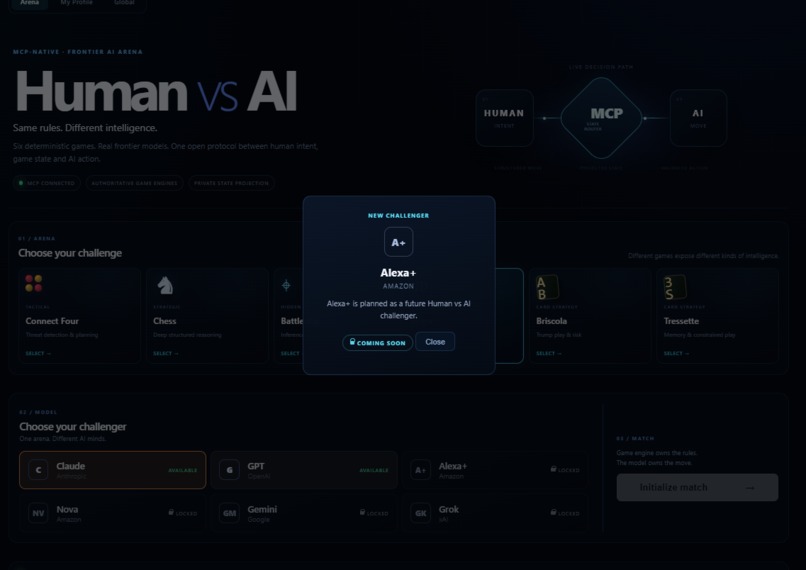Select the locked Nova challenger card

click(x=113, y=513)
